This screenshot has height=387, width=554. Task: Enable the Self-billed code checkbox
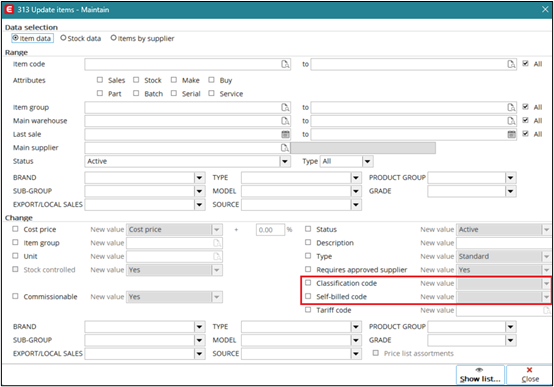tap(308, 296)
